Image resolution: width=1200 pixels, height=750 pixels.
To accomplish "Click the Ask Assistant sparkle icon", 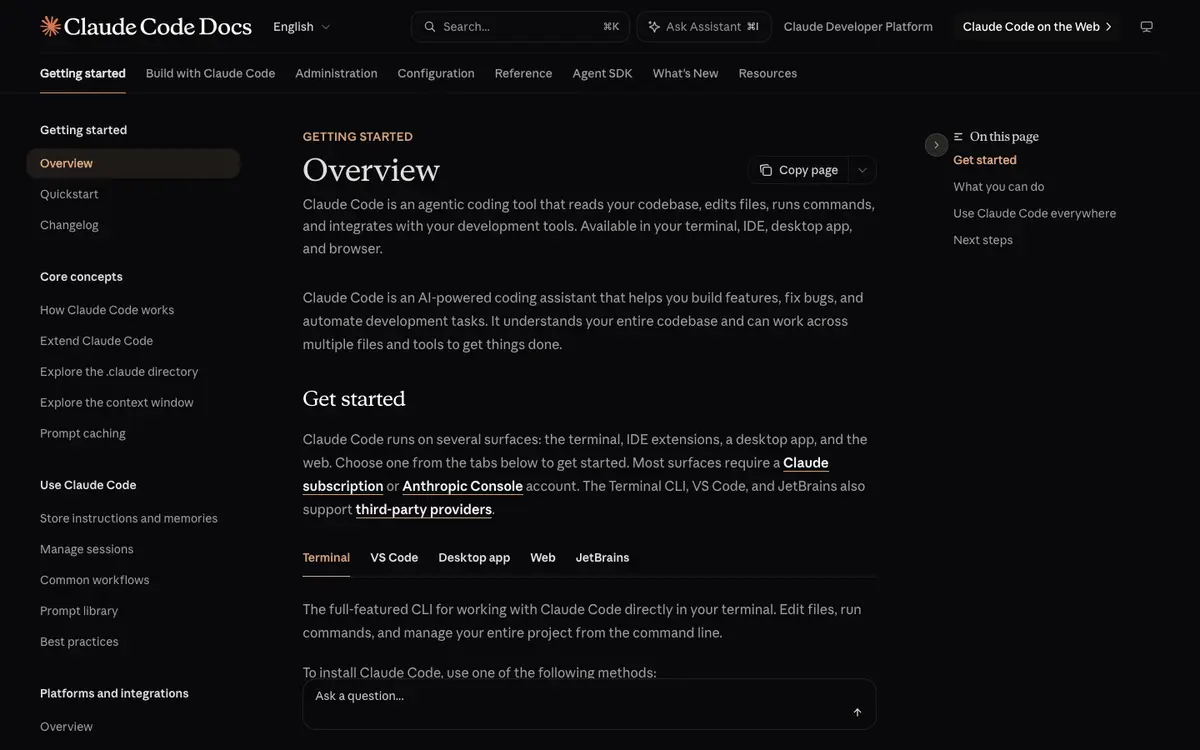I will point(654,27).
